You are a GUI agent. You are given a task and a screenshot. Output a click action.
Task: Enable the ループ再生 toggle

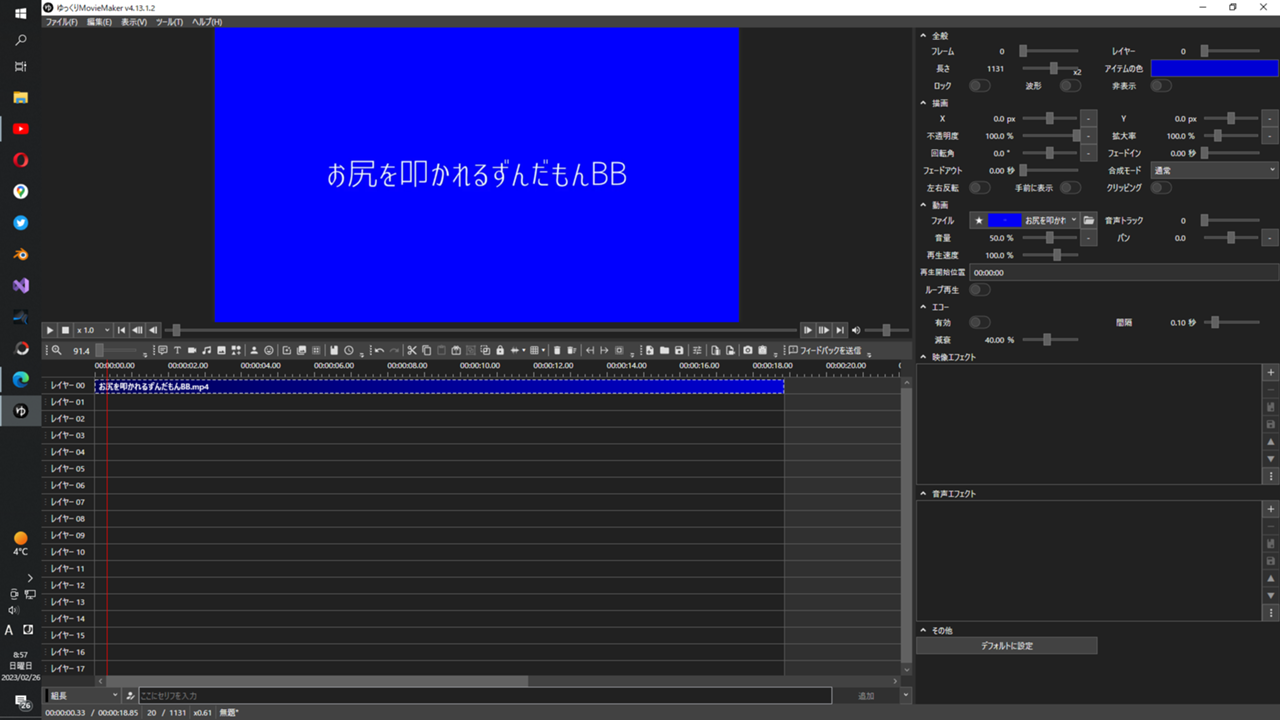(979, 290)
